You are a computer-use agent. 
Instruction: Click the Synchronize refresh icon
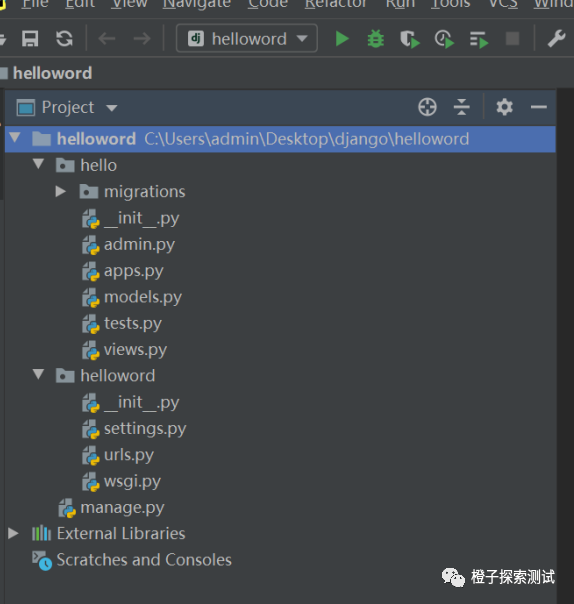point(64,39)
